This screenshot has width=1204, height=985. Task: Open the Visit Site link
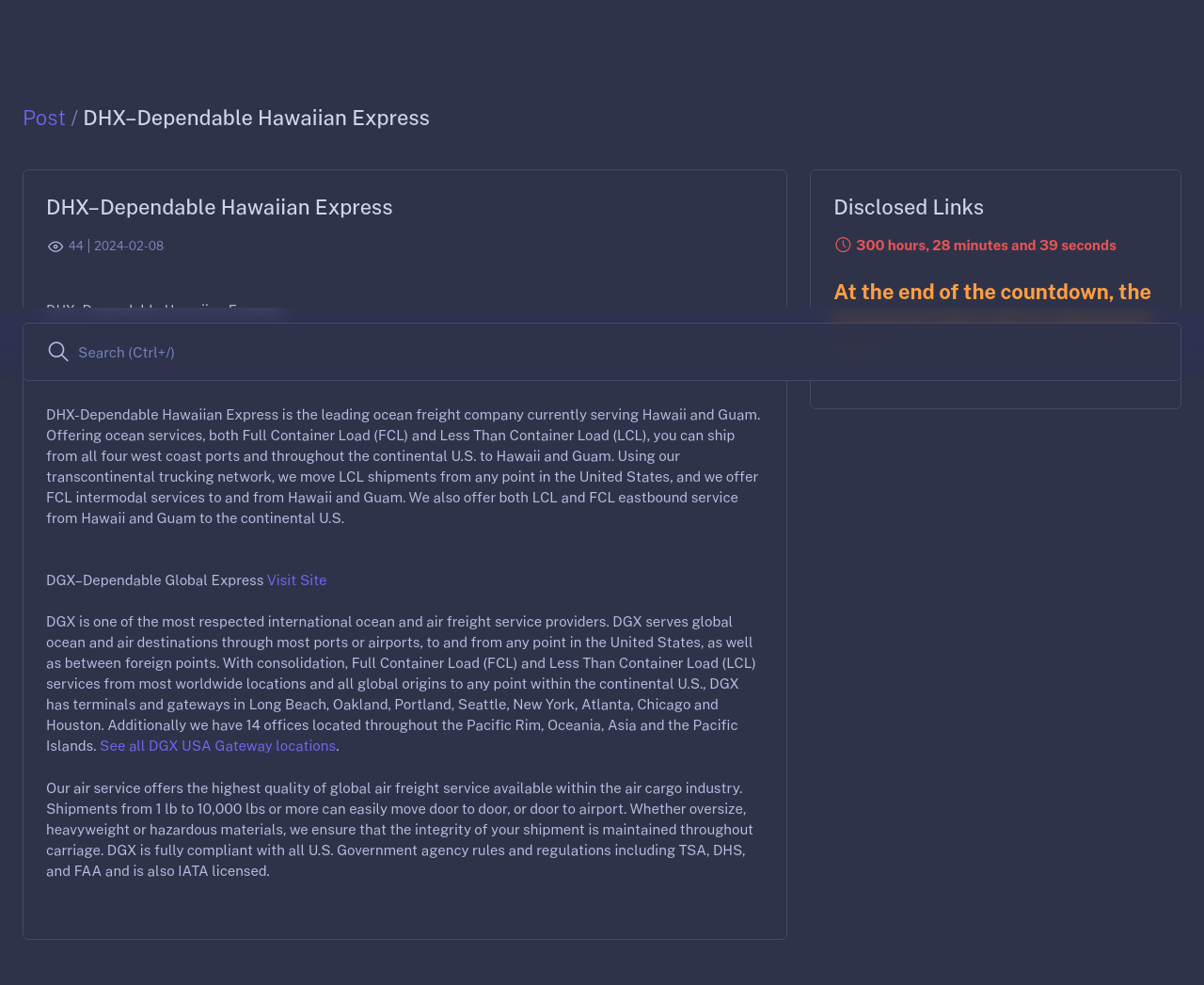click(x=296, y=580)
